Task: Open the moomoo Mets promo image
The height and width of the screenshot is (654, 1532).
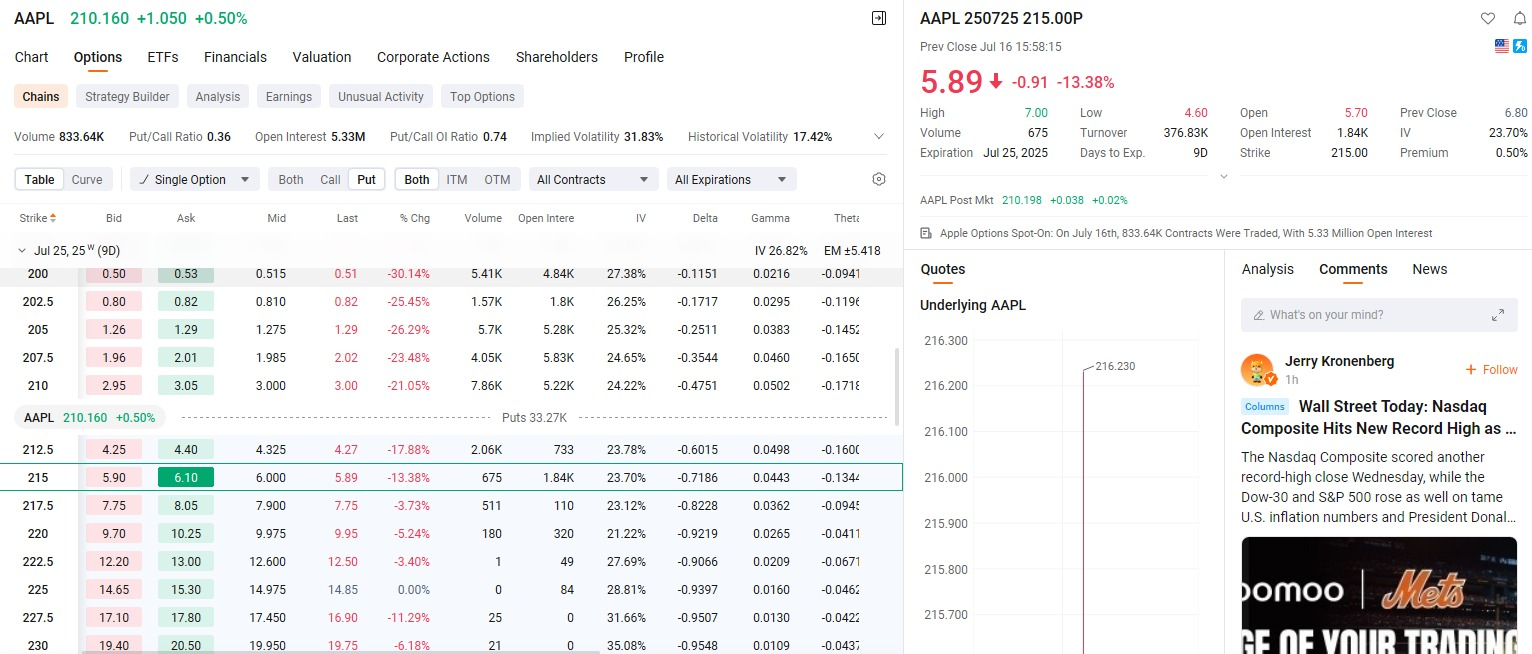Action: point(1379,595)
